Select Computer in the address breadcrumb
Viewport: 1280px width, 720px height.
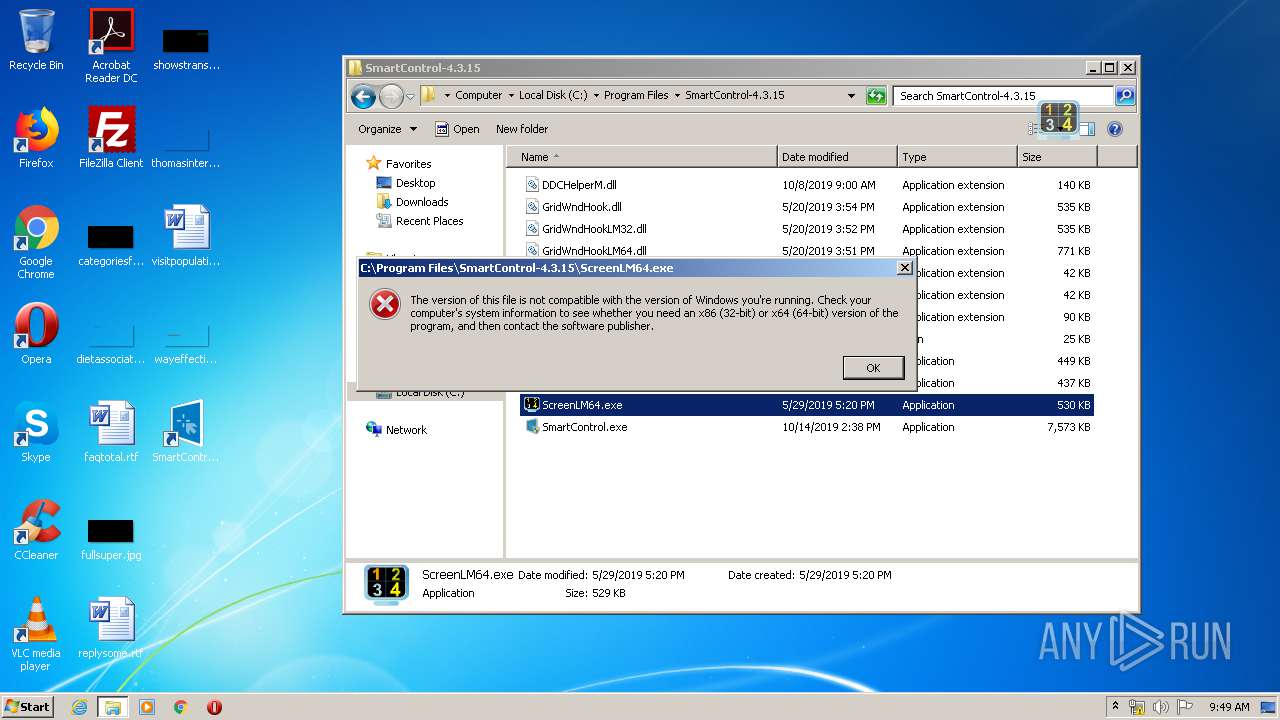[479, 96]
